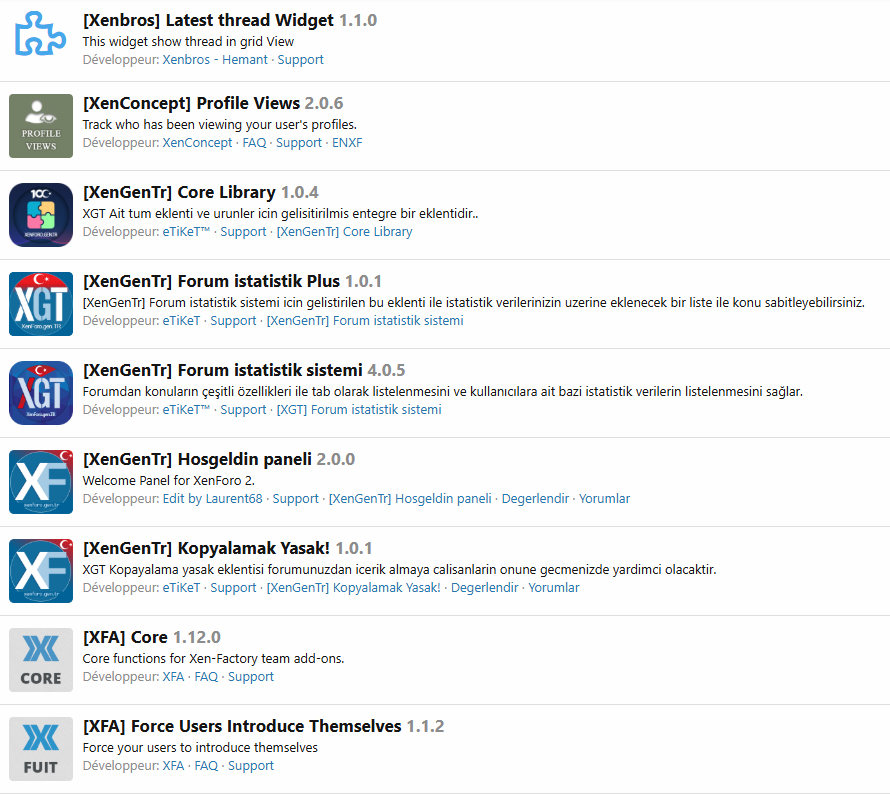Image resolution: width=890 pixels, height=794 pixels.
Task: Click the XFA CORE icon
Action: 41,660
